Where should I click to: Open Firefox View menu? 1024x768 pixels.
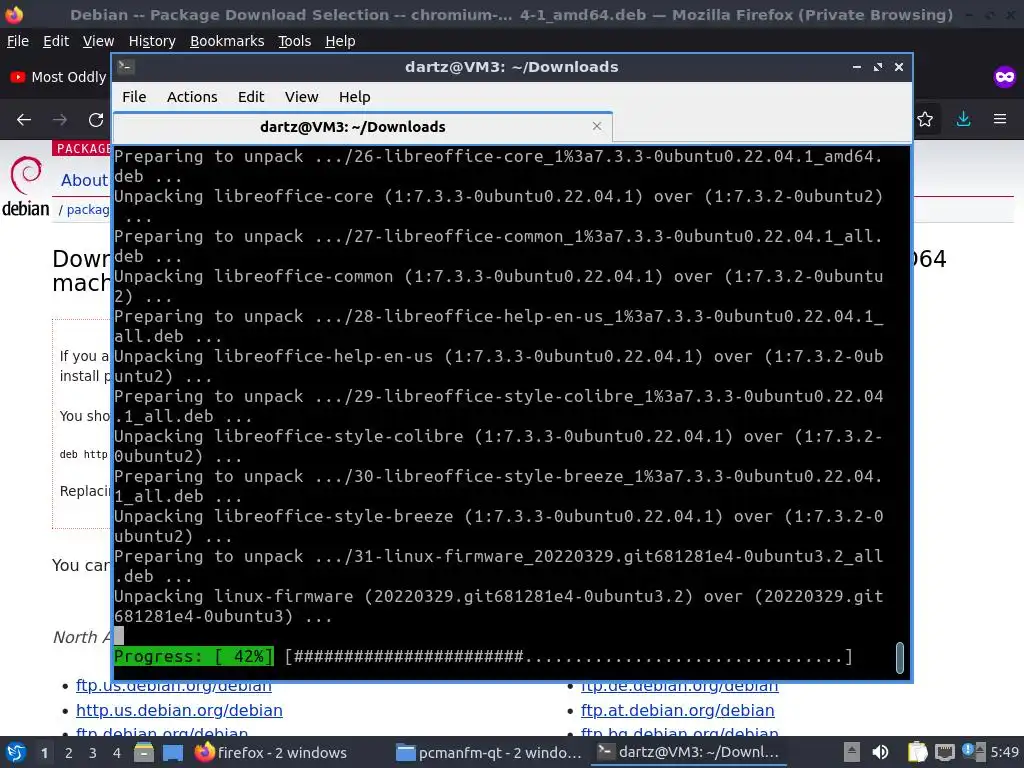click(98, 41)
